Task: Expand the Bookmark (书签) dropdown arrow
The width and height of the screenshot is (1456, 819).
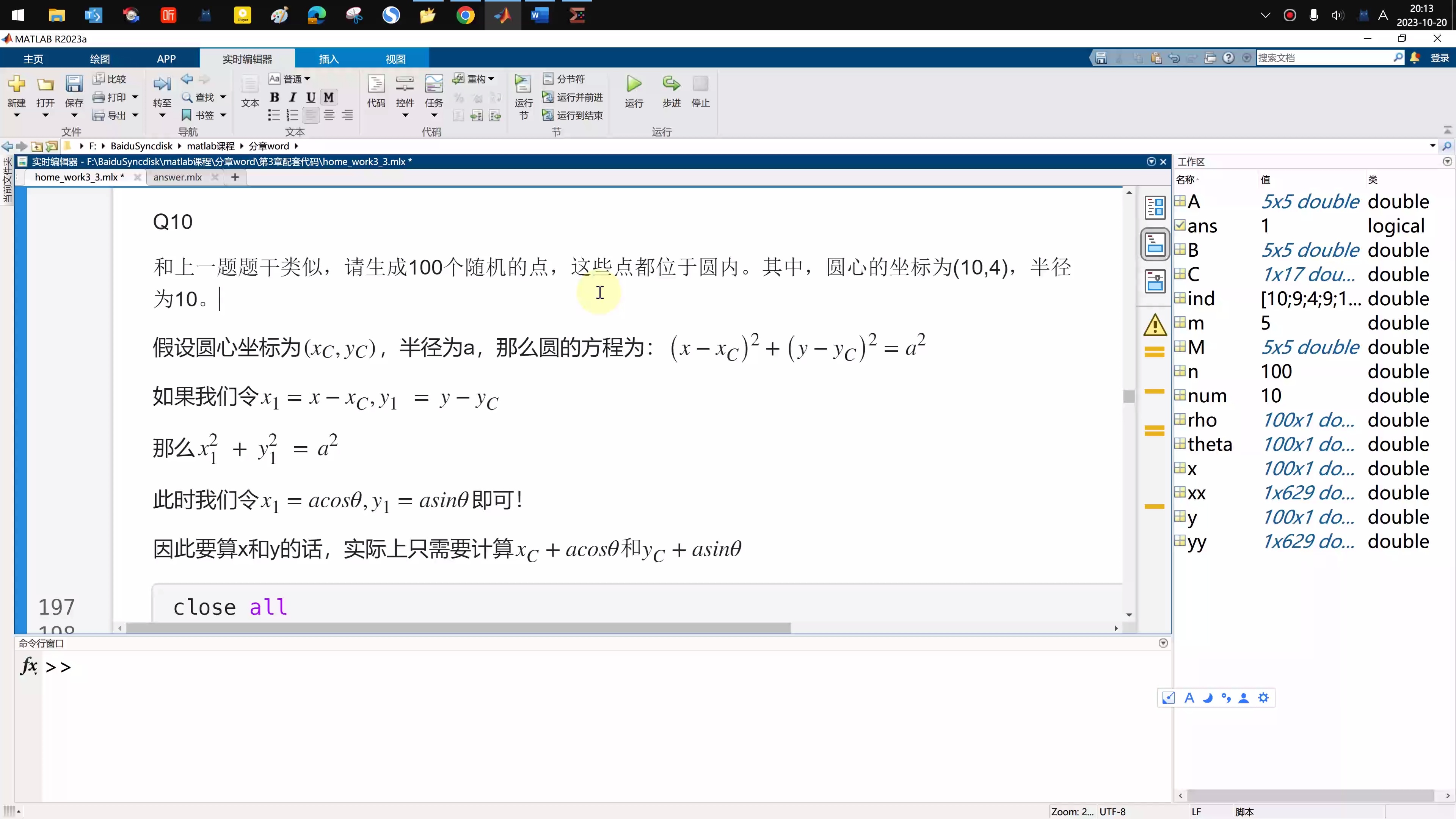Action: [223, 115]
